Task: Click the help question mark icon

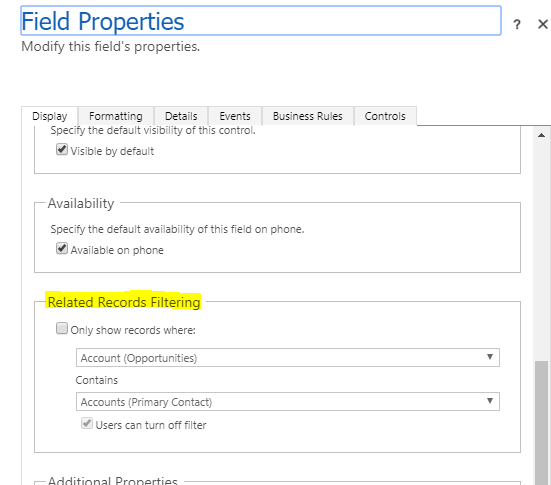Action: click(517, 25)
